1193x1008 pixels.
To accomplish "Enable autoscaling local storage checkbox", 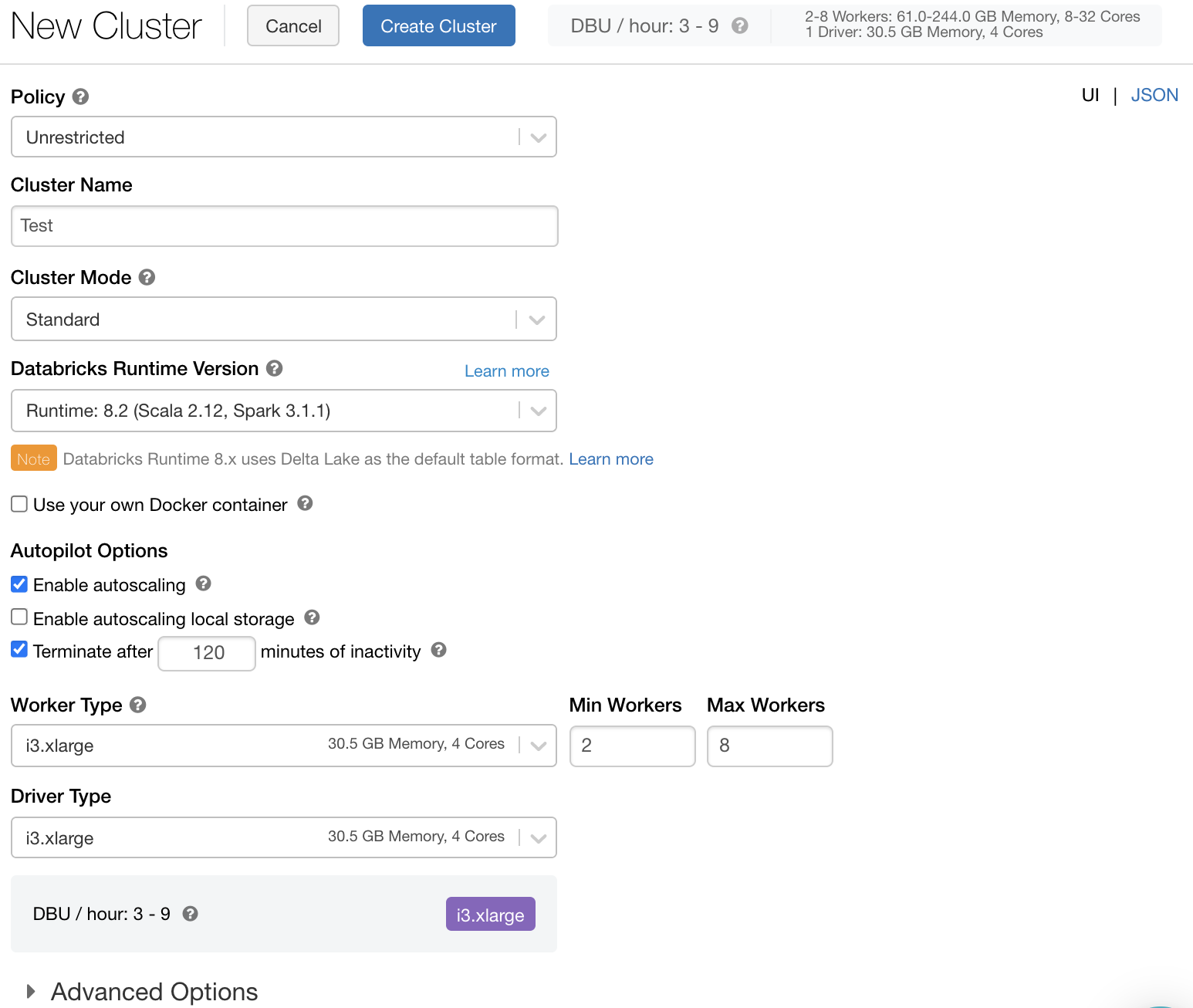I will pos(19,617).
